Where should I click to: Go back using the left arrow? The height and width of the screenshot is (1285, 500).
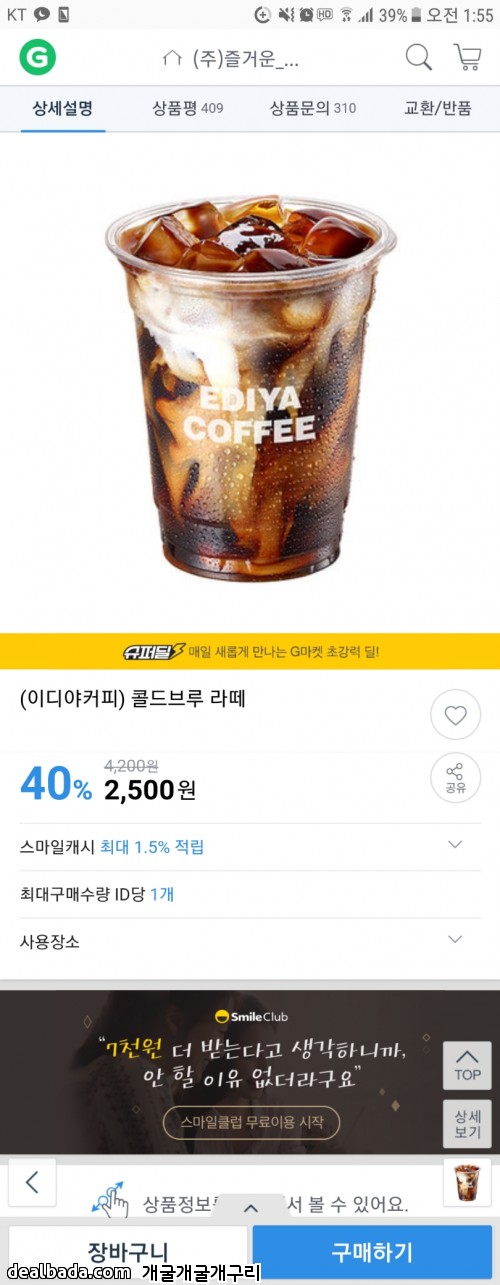32,1182
